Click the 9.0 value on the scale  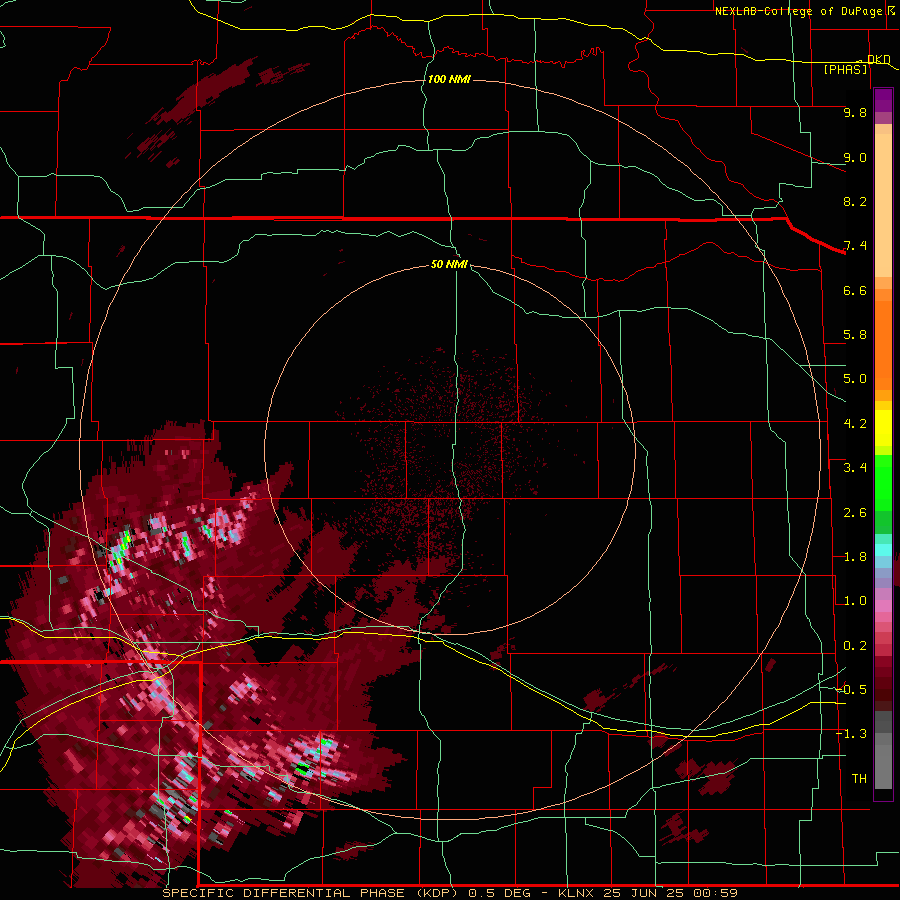(x=855, y=157)
